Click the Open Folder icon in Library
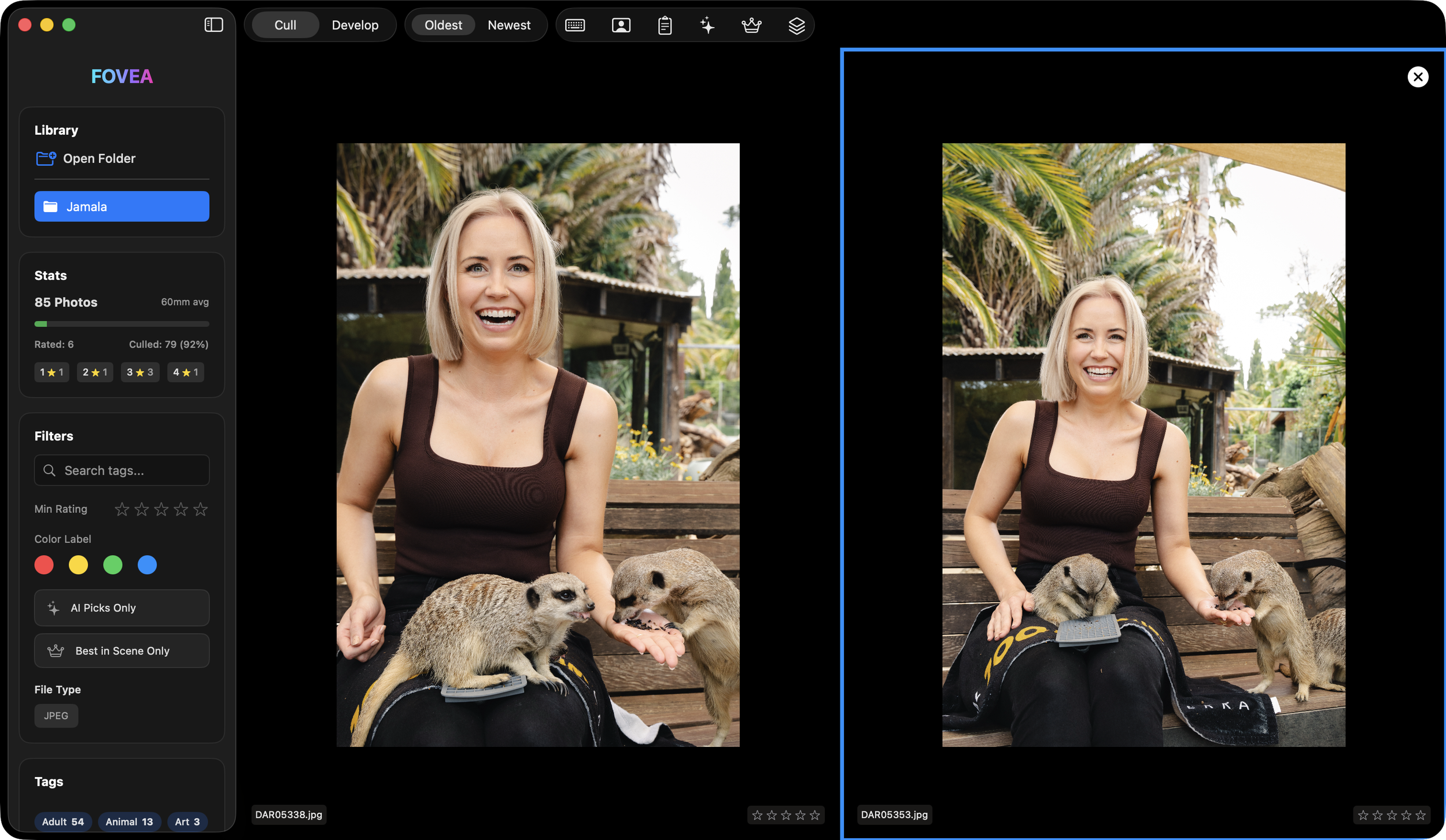Viewport: 1446px width, 840px height. pos(46,158)
